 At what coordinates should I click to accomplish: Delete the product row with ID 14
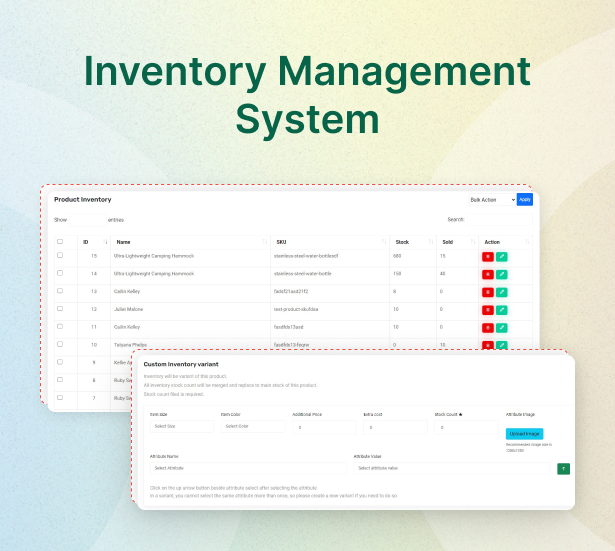(x=487, y=274)
